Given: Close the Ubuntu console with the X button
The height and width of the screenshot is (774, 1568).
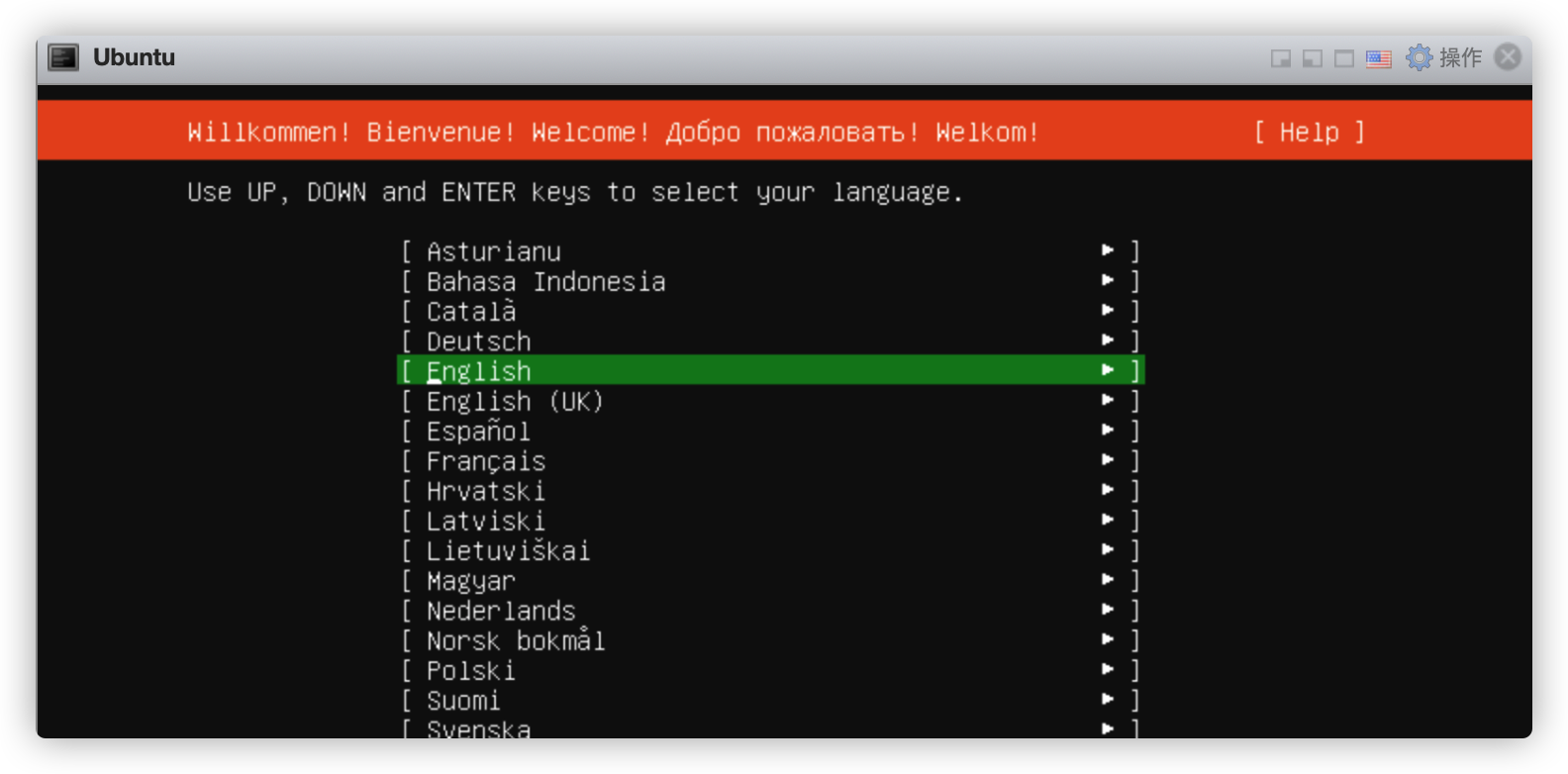Looking at the screenshot, I should tap(1508, 57).
